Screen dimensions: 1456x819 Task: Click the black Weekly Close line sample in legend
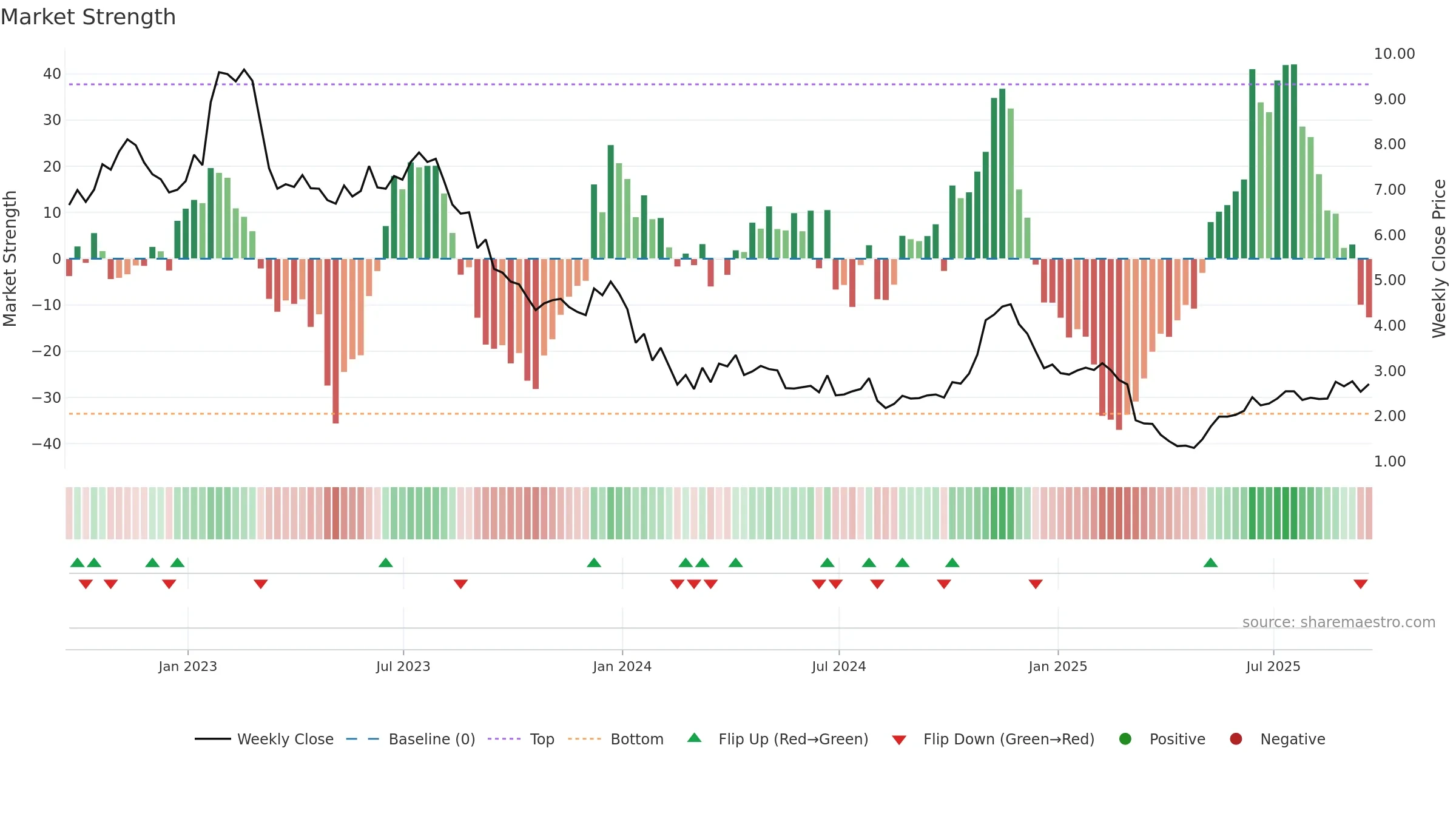(x=213, y=739)
